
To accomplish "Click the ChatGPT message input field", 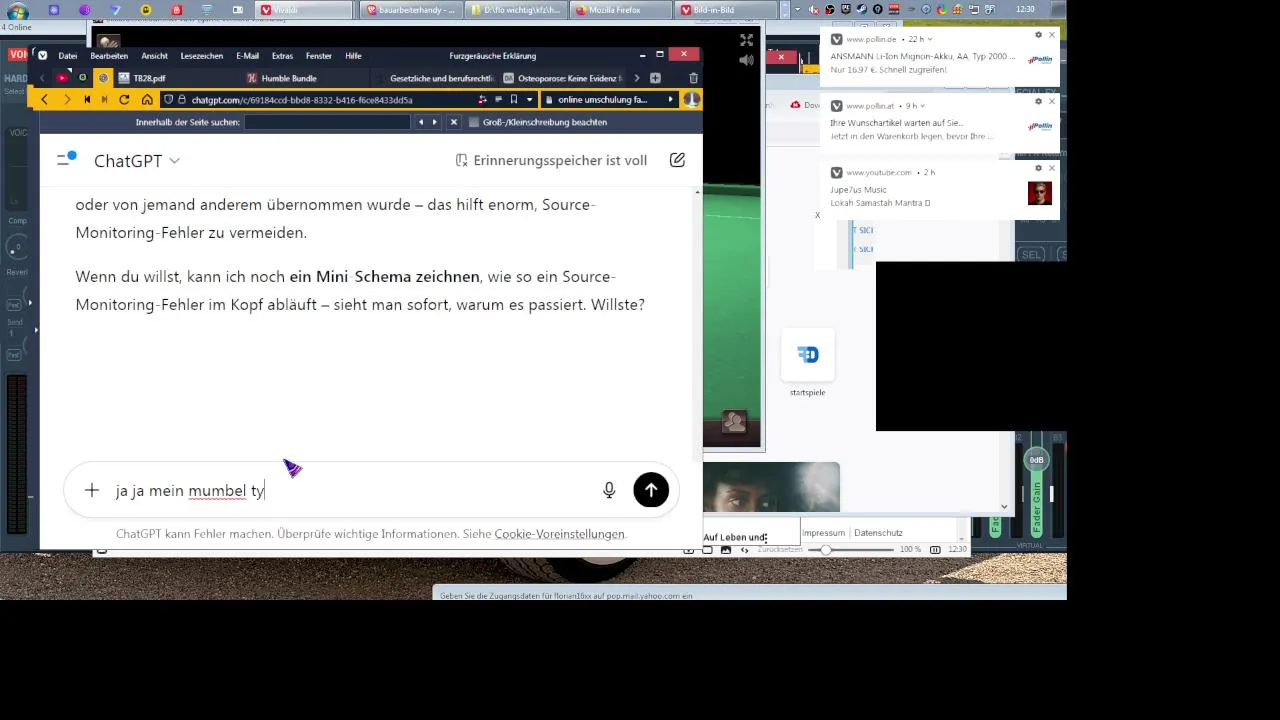I will click(350, 491).
